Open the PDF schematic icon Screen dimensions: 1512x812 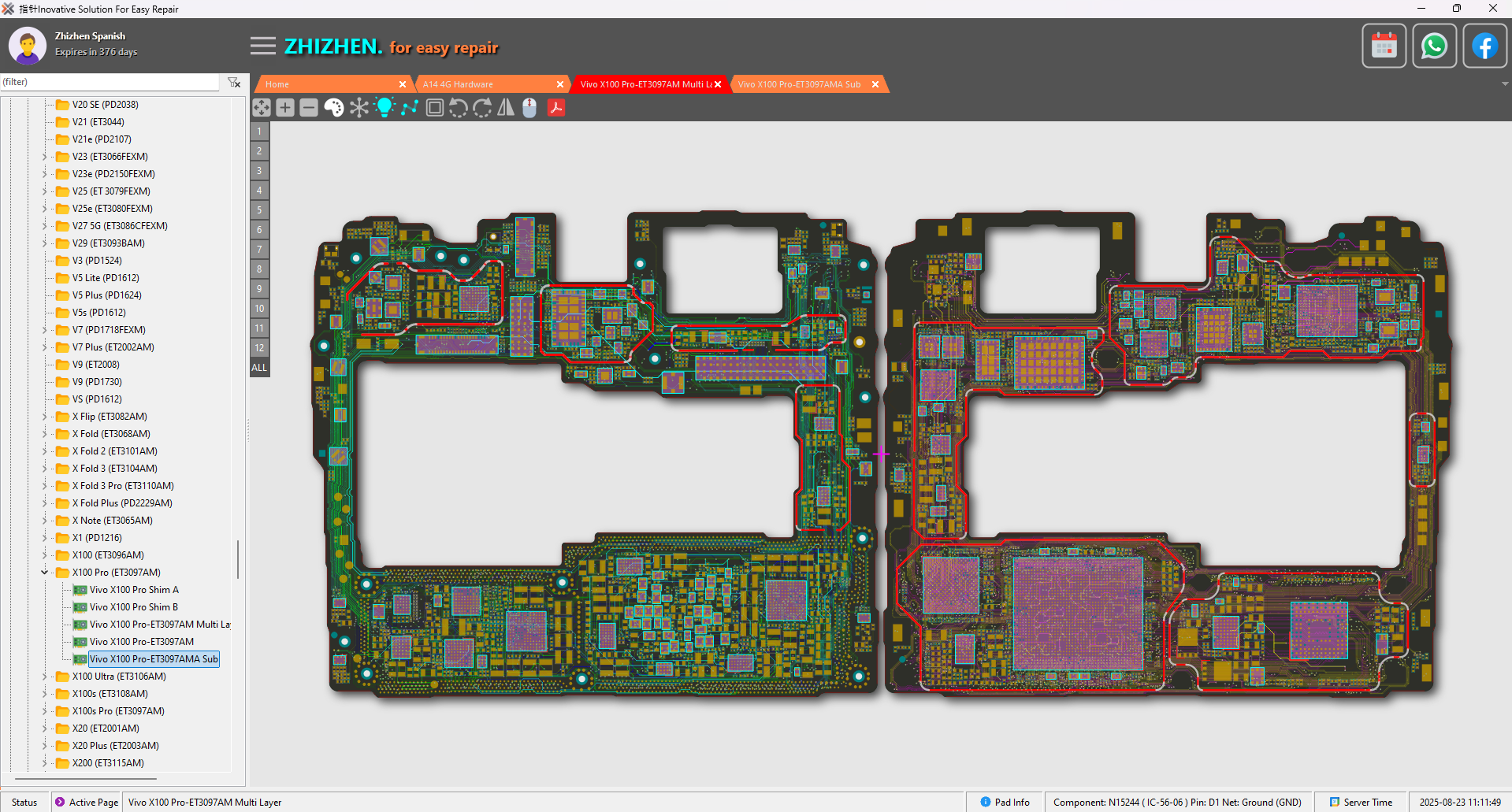tap(556, 108)
